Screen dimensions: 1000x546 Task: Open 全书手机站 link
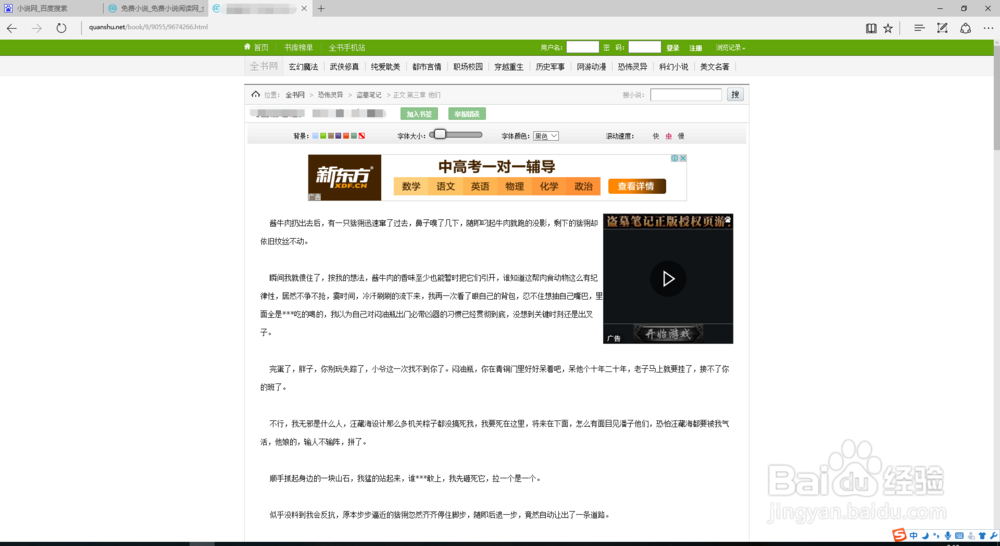pyautogui.click(x=347, y=47)
